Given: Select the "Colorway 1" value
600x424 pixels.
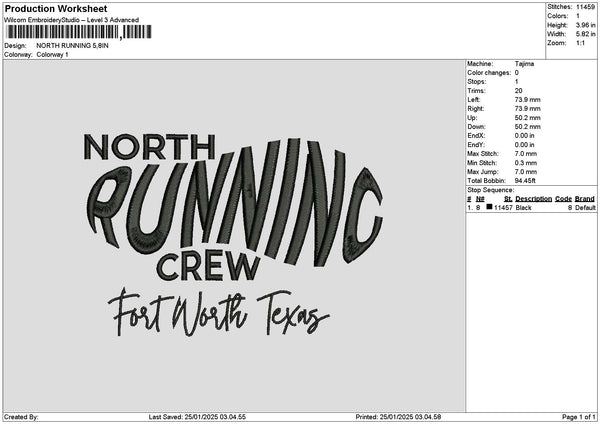Looking at the screenshot, I should point(52,55).
